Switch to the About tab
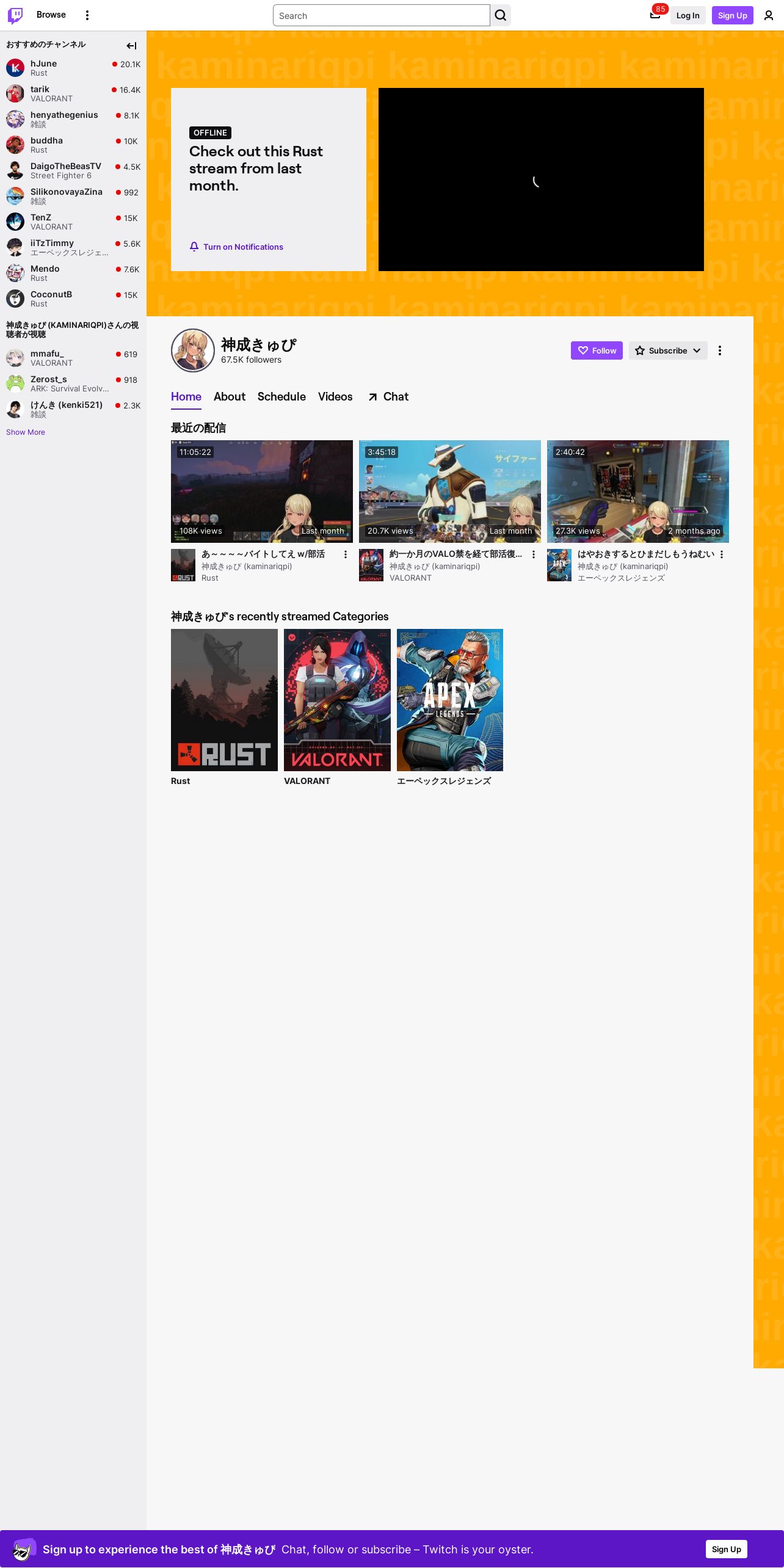The height and width of the screenshot is (1568, 784). coord(230,397)
